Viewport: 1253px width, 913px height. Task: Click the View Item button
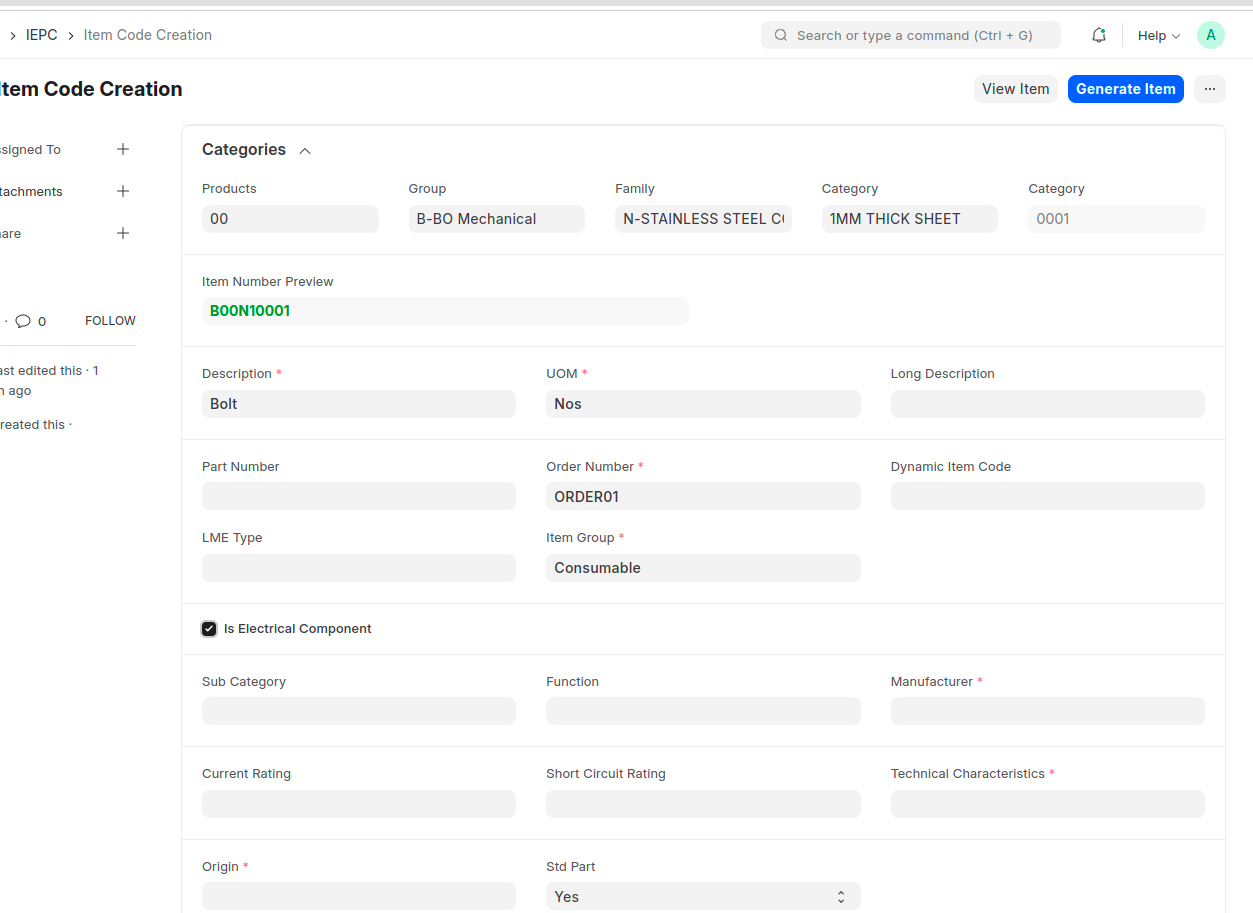(x=1015, y=89)
